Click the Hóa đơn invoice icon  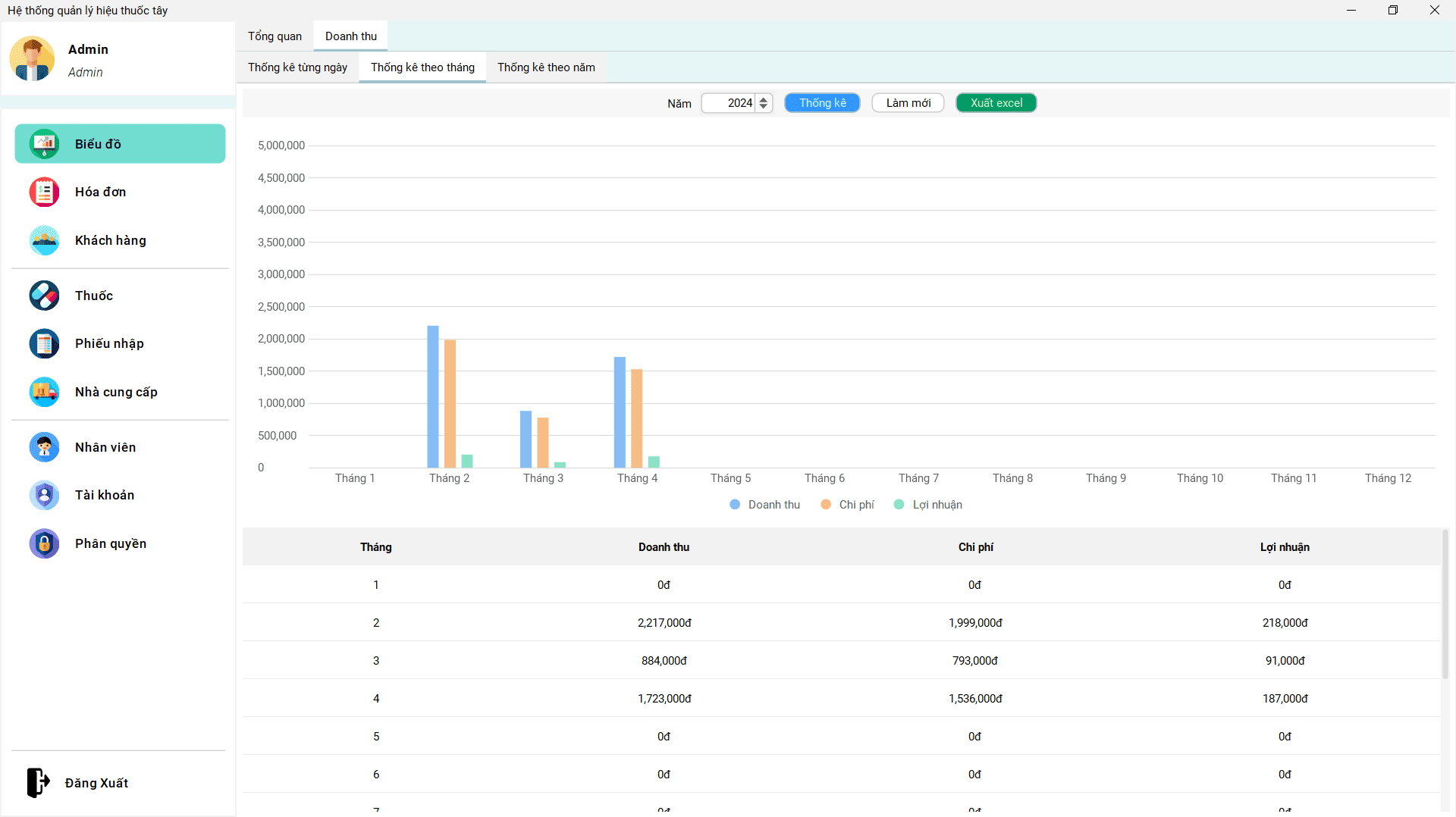[44, 193]
